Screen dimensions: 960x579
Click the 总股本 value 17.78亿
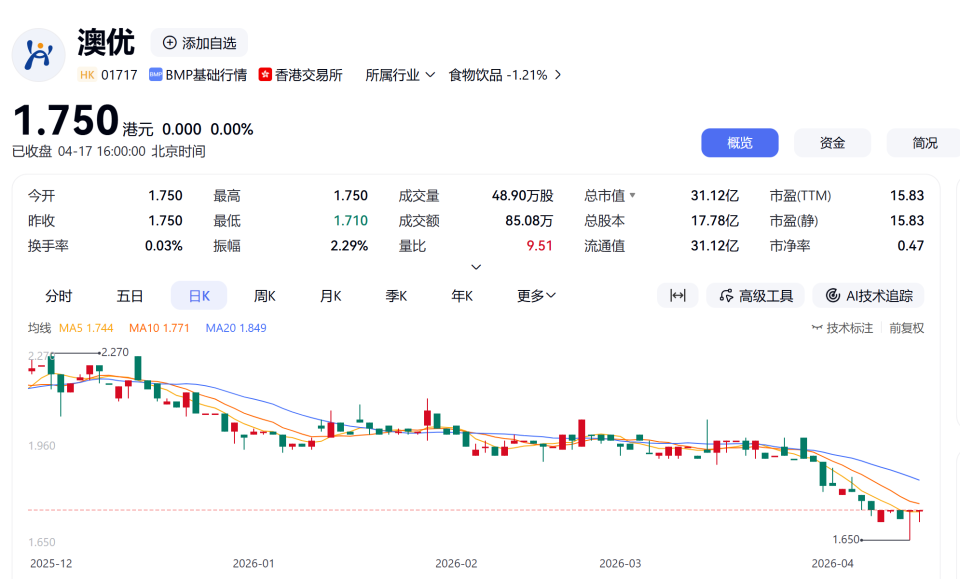[714, 220]
